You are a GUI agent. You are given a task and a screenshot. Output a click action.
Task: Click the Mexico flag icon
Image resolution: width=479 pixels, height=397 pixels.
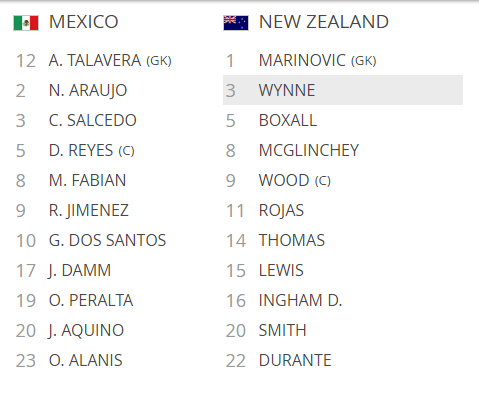[26, 23]
